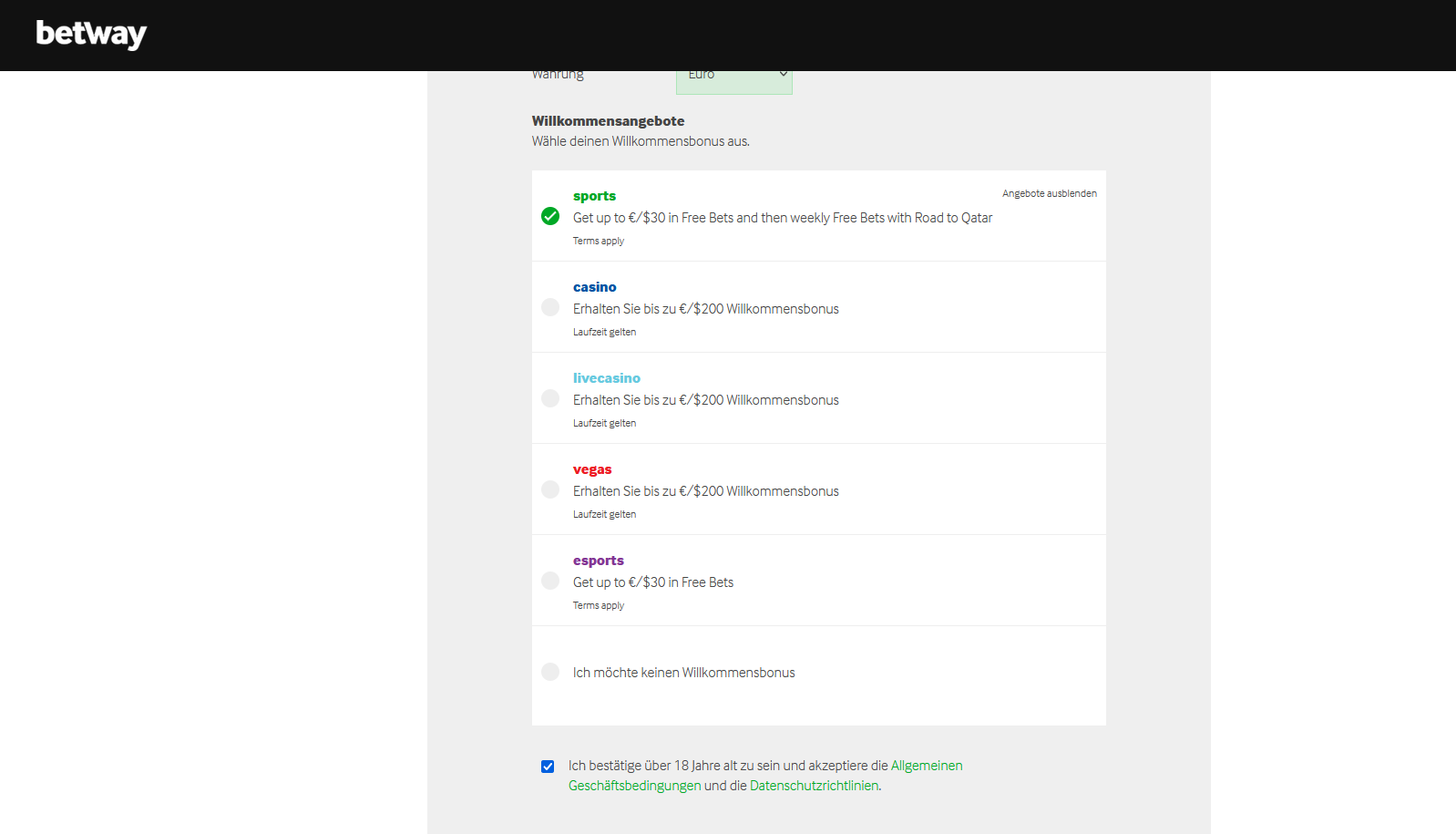
Task: Click the casino €/$200 Willkommensbonus description
Action: [x=706, y=309]
